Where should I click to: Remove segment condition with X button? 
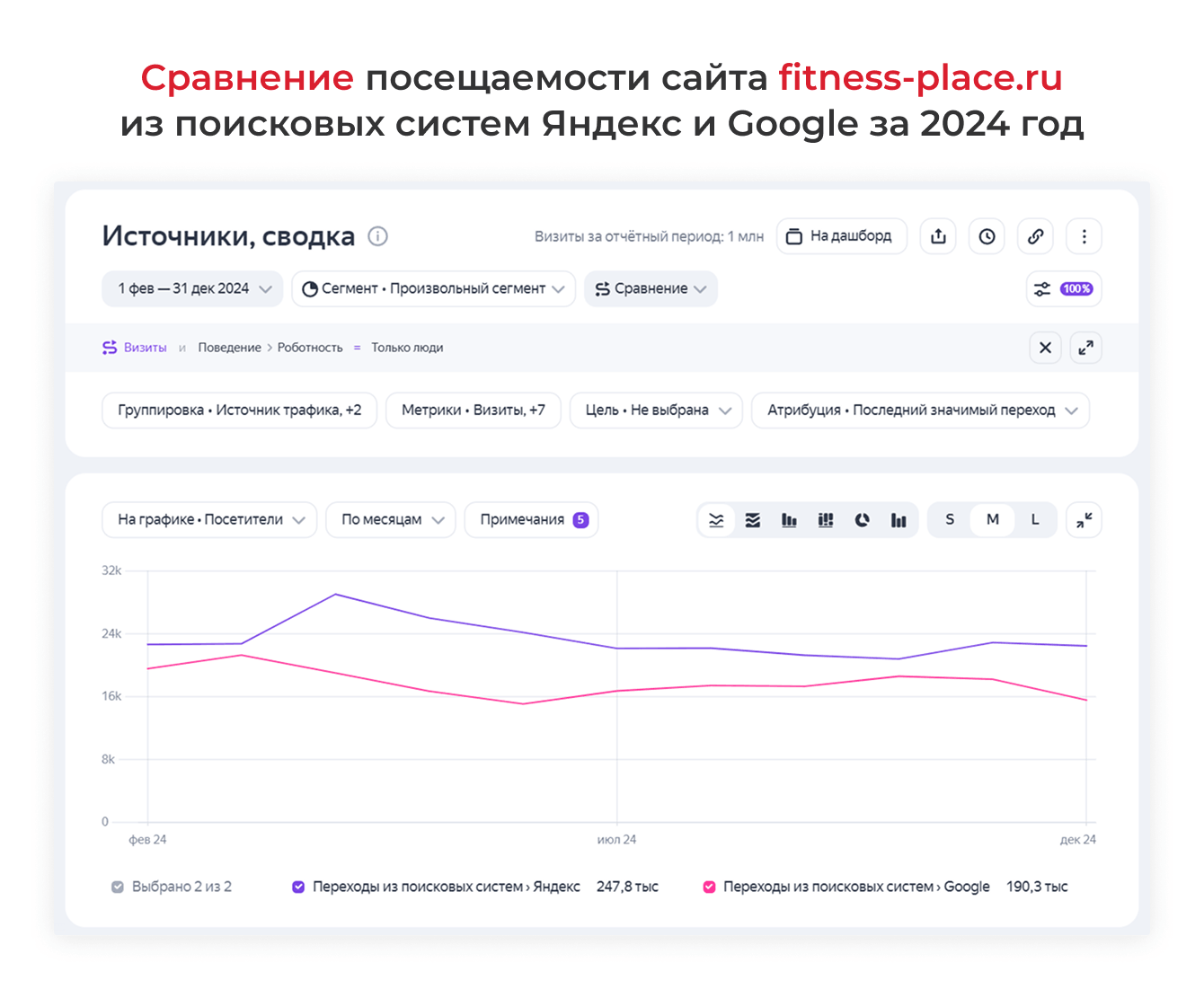(1045, 348)
